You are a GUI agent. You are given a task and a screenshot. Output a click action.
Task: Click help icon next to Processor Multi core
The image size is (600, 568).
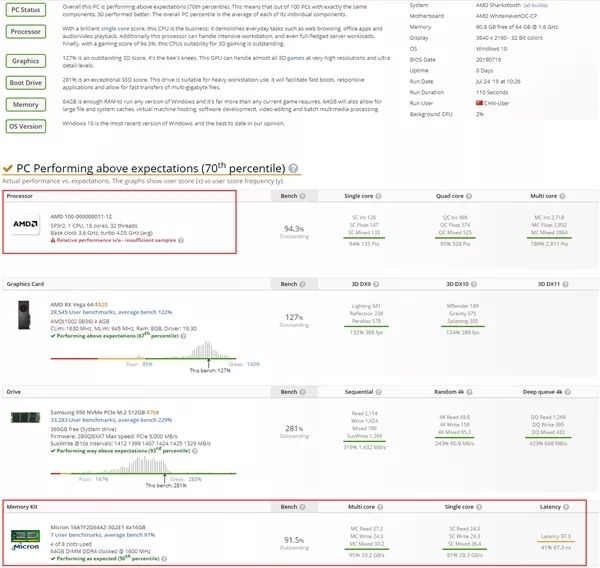point(562,196)
